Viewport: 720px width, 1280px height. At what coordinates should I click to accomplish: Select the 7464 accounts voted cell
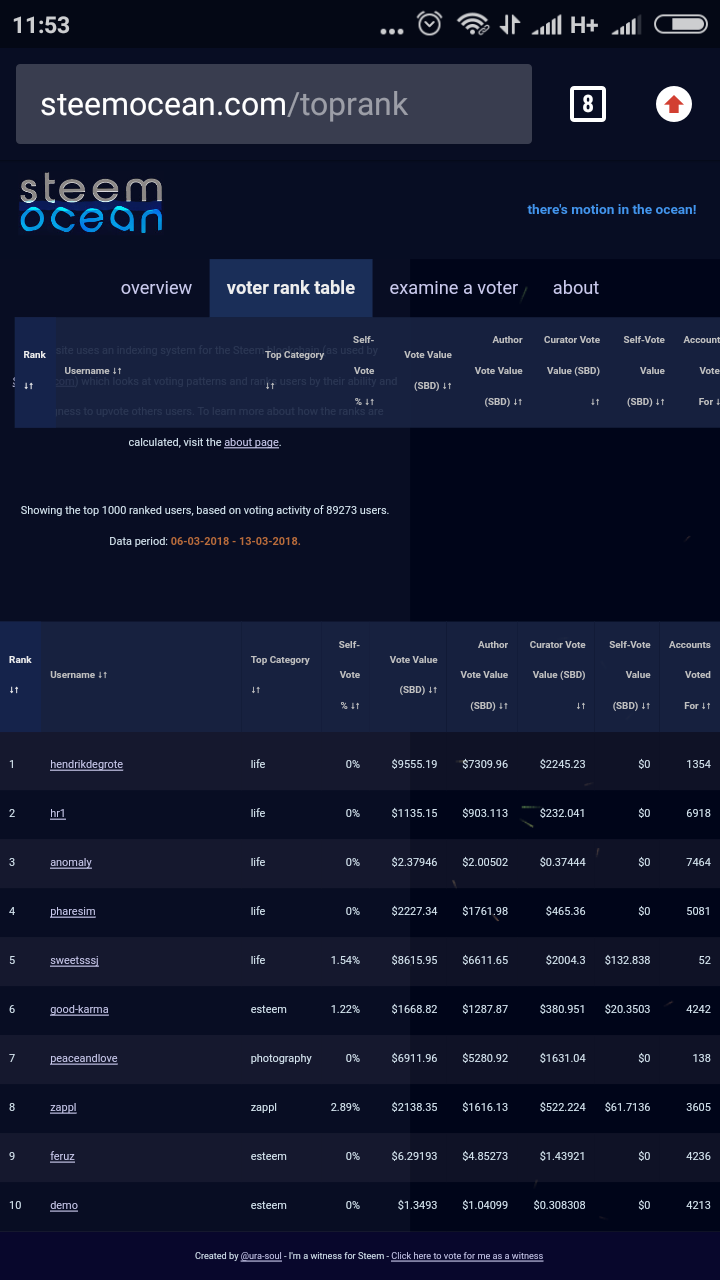click(x=698, y=862)
